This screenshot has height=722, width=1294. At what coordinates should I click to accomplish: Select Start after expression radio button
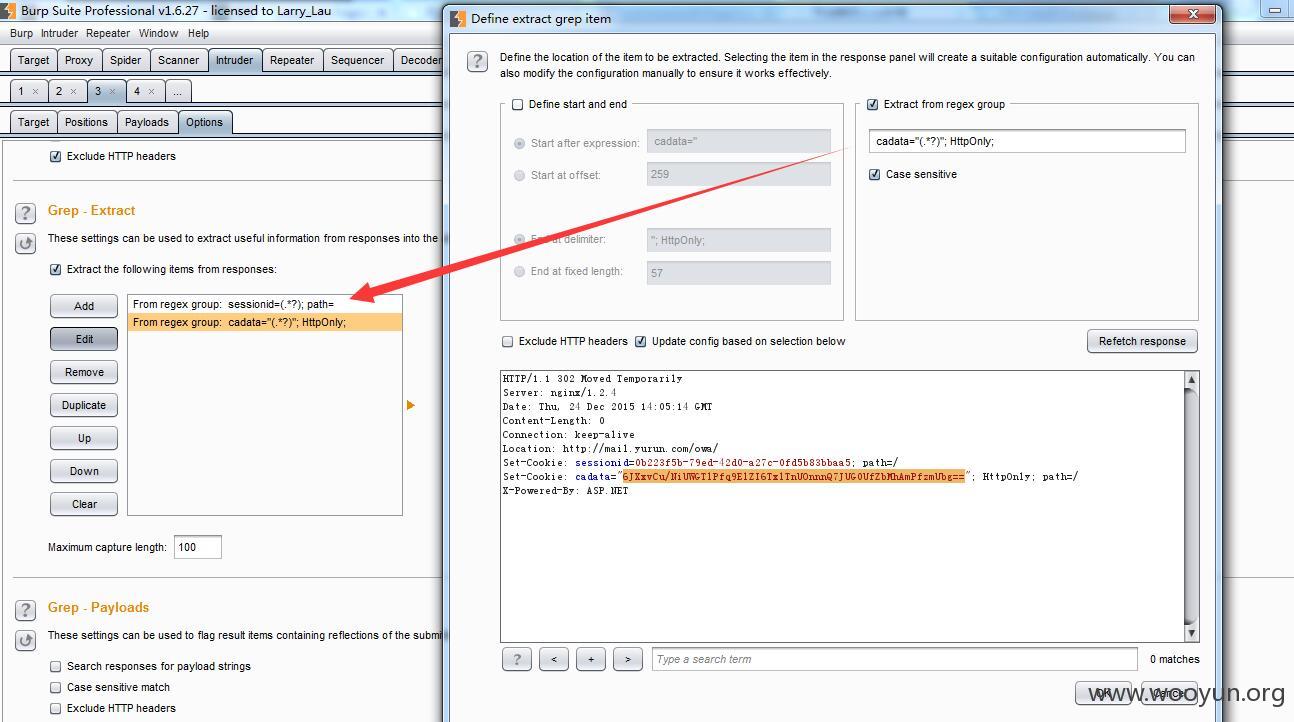point(519,143)
